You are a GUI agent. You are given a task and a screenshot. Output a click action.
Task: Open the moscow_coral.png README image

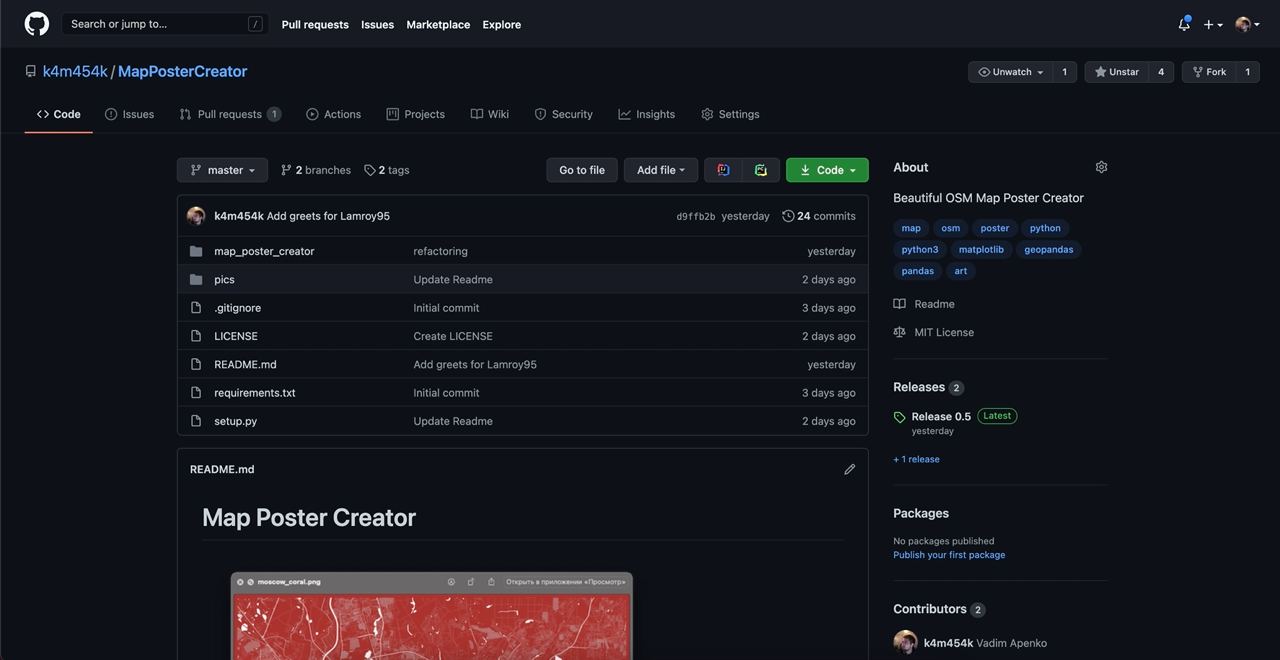click(431, 616)
